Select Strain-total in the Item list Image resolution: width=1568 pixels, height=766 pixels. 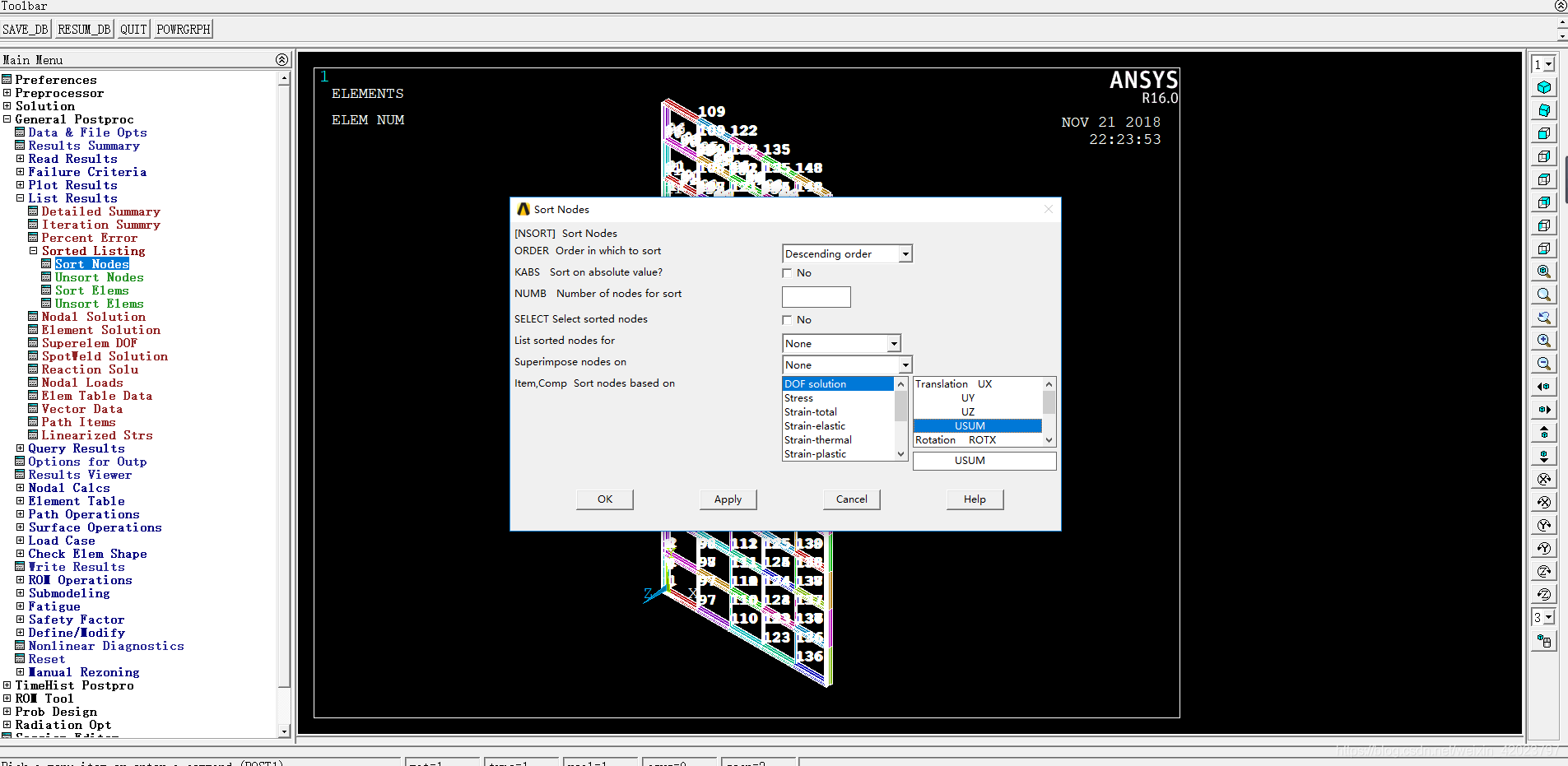pos(837,412)
